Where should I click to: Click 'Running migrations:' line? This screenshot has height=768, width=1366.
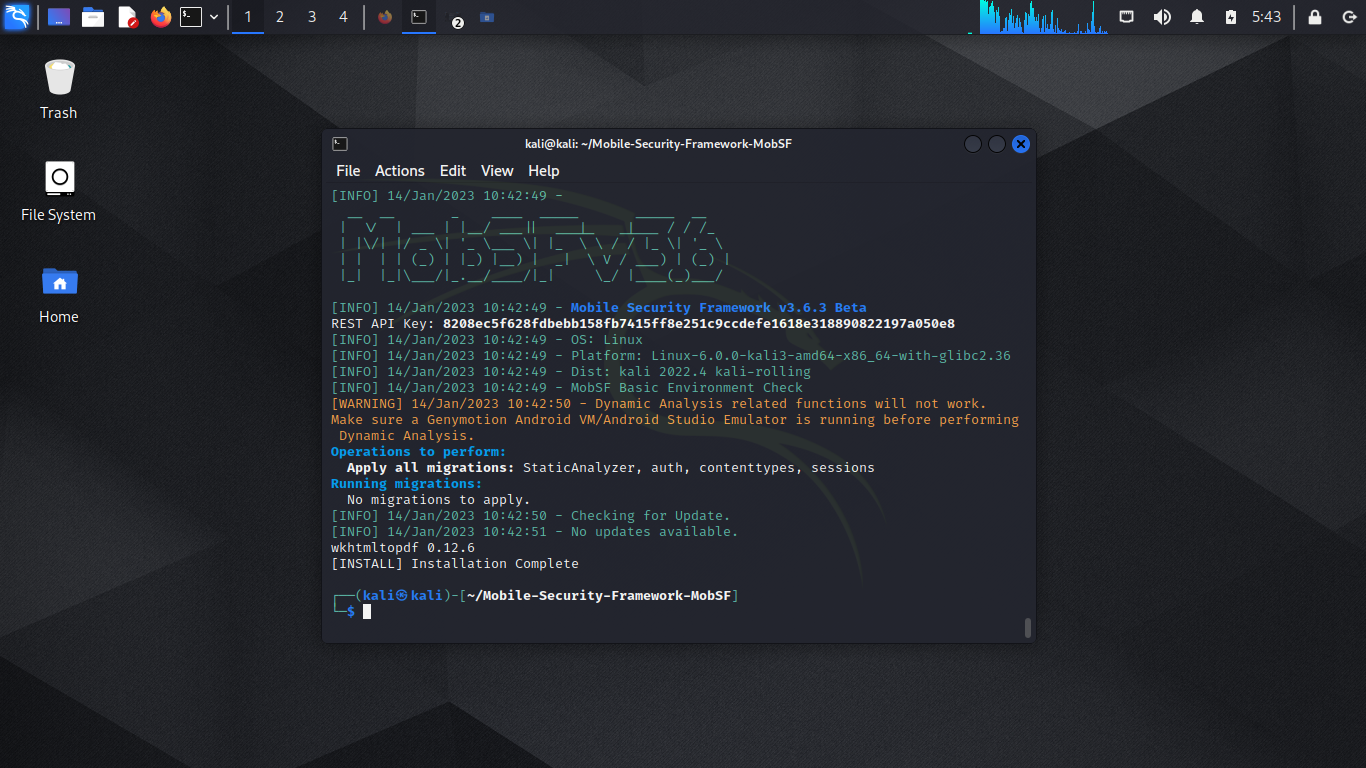click(x=407, y=484)
